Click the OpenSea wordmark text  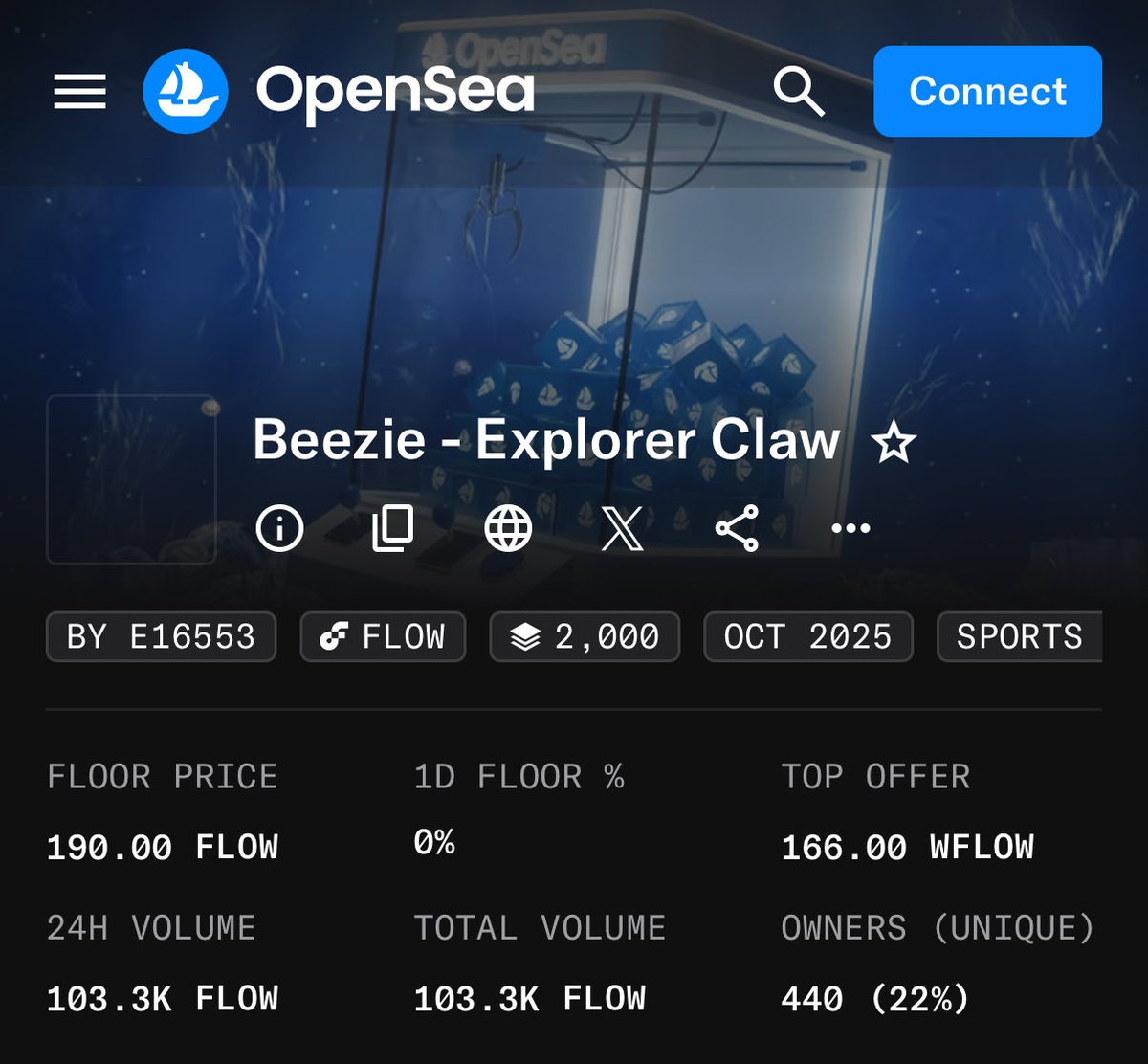394,92
